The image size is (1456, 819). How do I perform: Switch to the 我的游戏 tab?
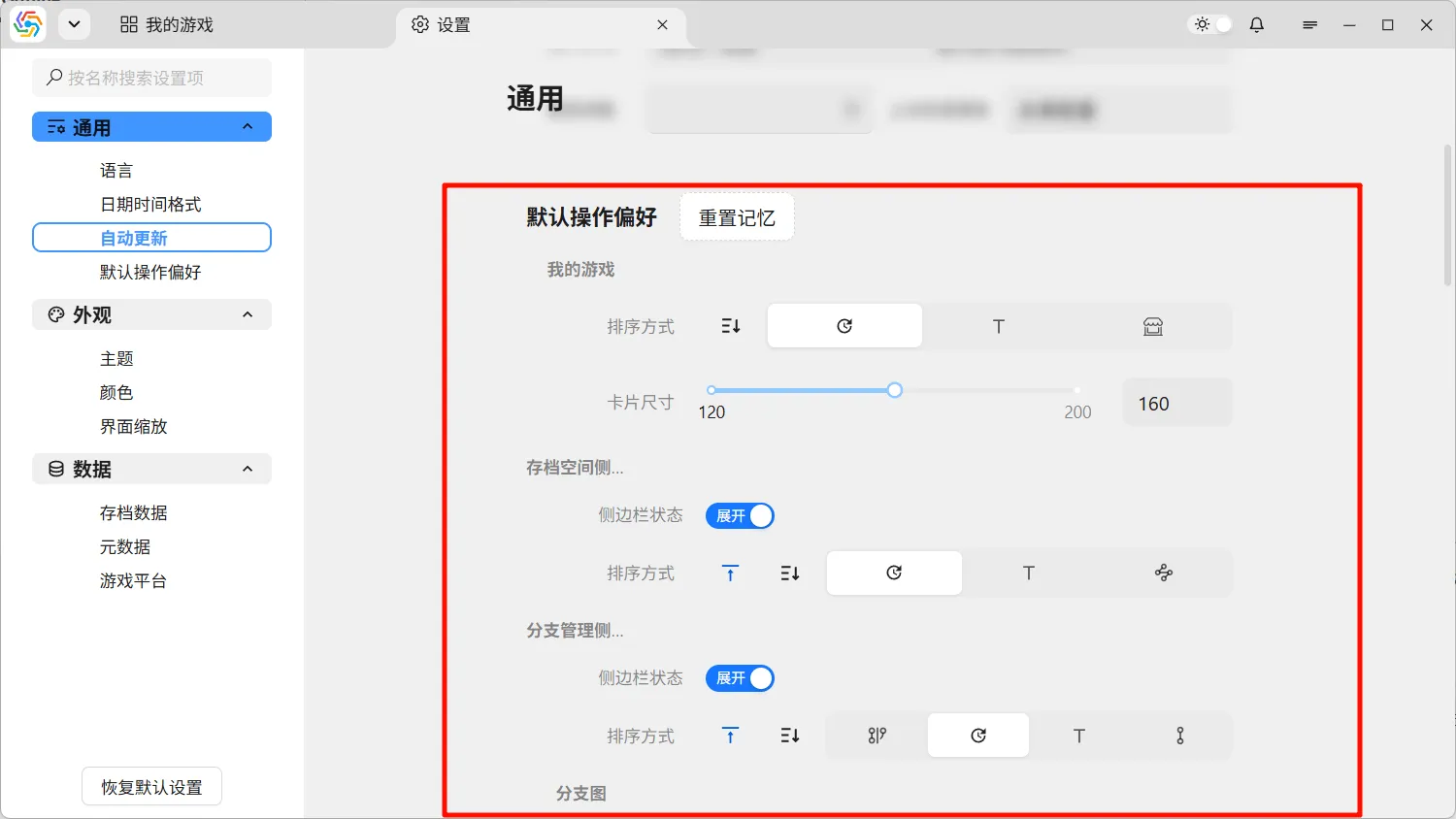pos(167,25)
